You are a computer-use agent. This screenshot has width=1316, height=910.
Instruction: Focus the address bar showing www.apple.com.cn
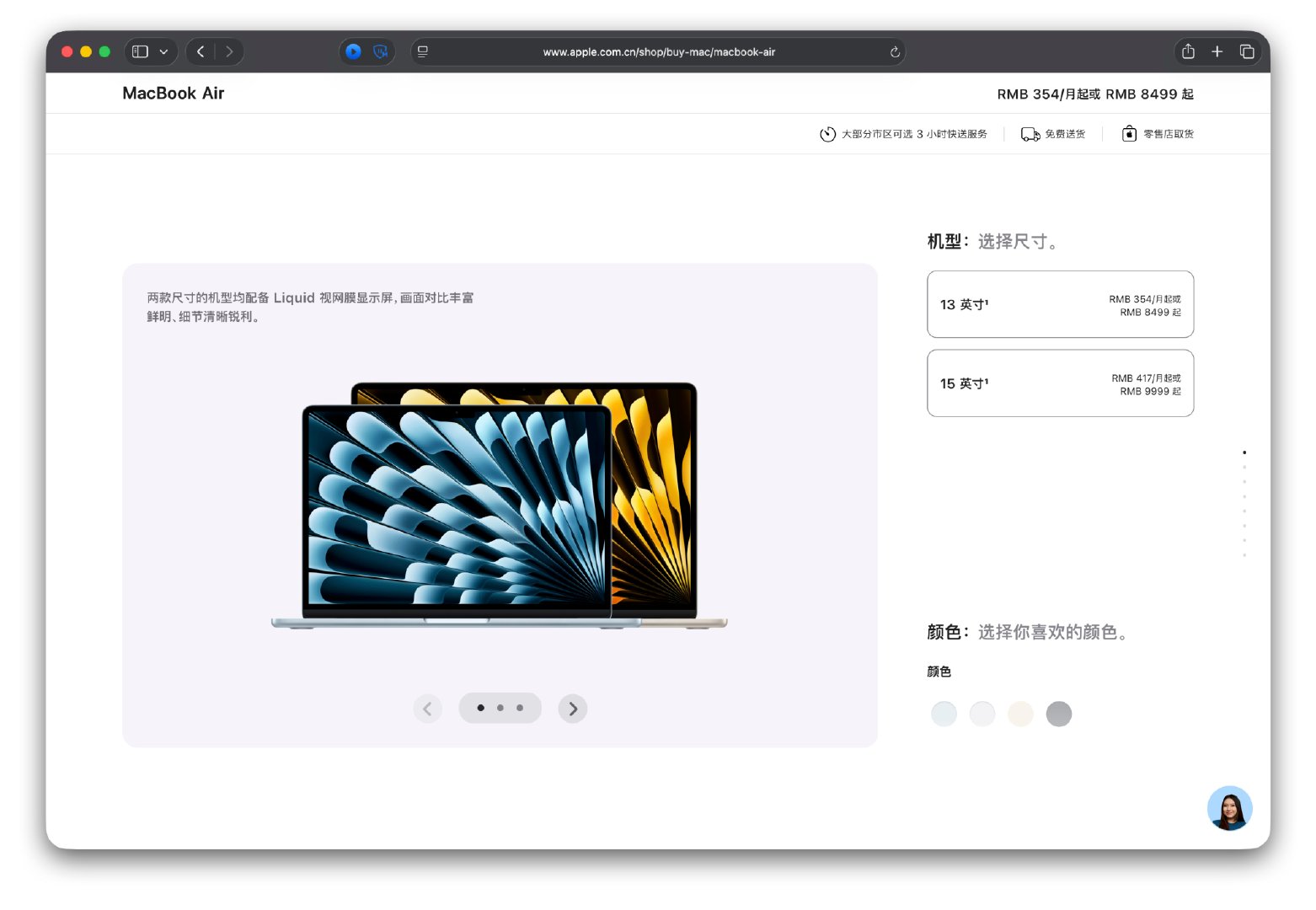point(658,51)
